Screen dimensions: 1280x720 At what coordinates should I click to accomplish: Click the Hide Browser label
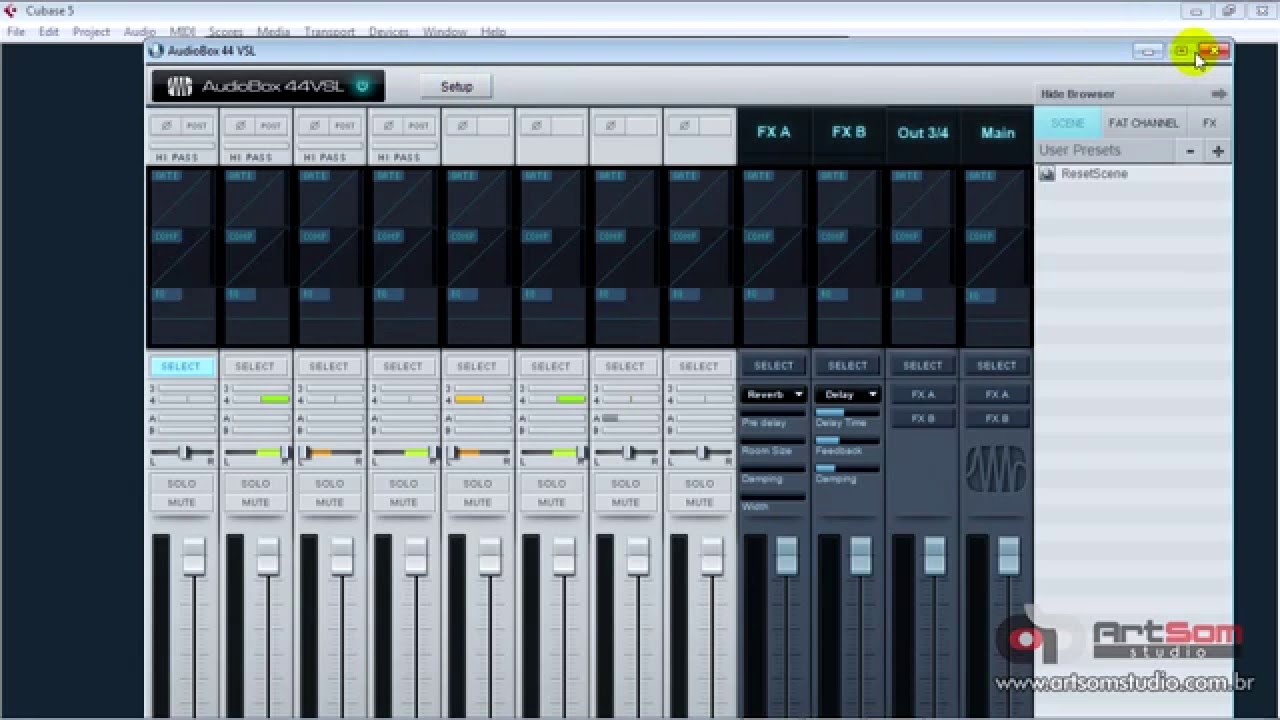tap(1077, 94)
